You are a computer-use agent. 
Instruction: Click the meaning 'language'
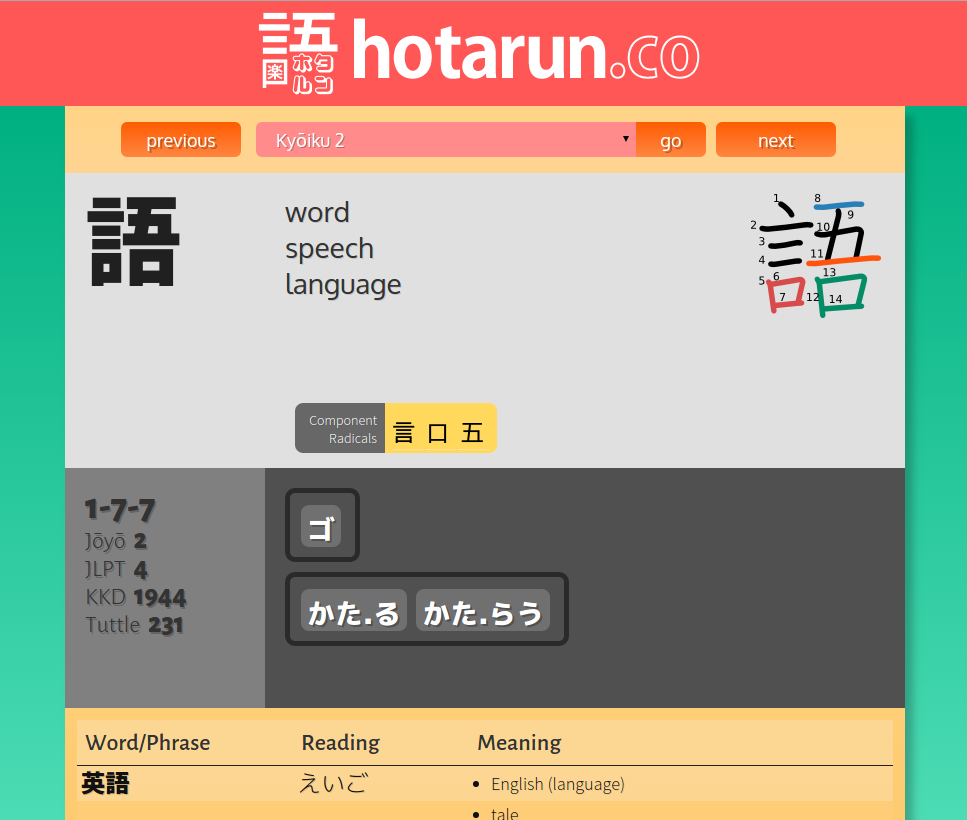[x=343, y=285]
